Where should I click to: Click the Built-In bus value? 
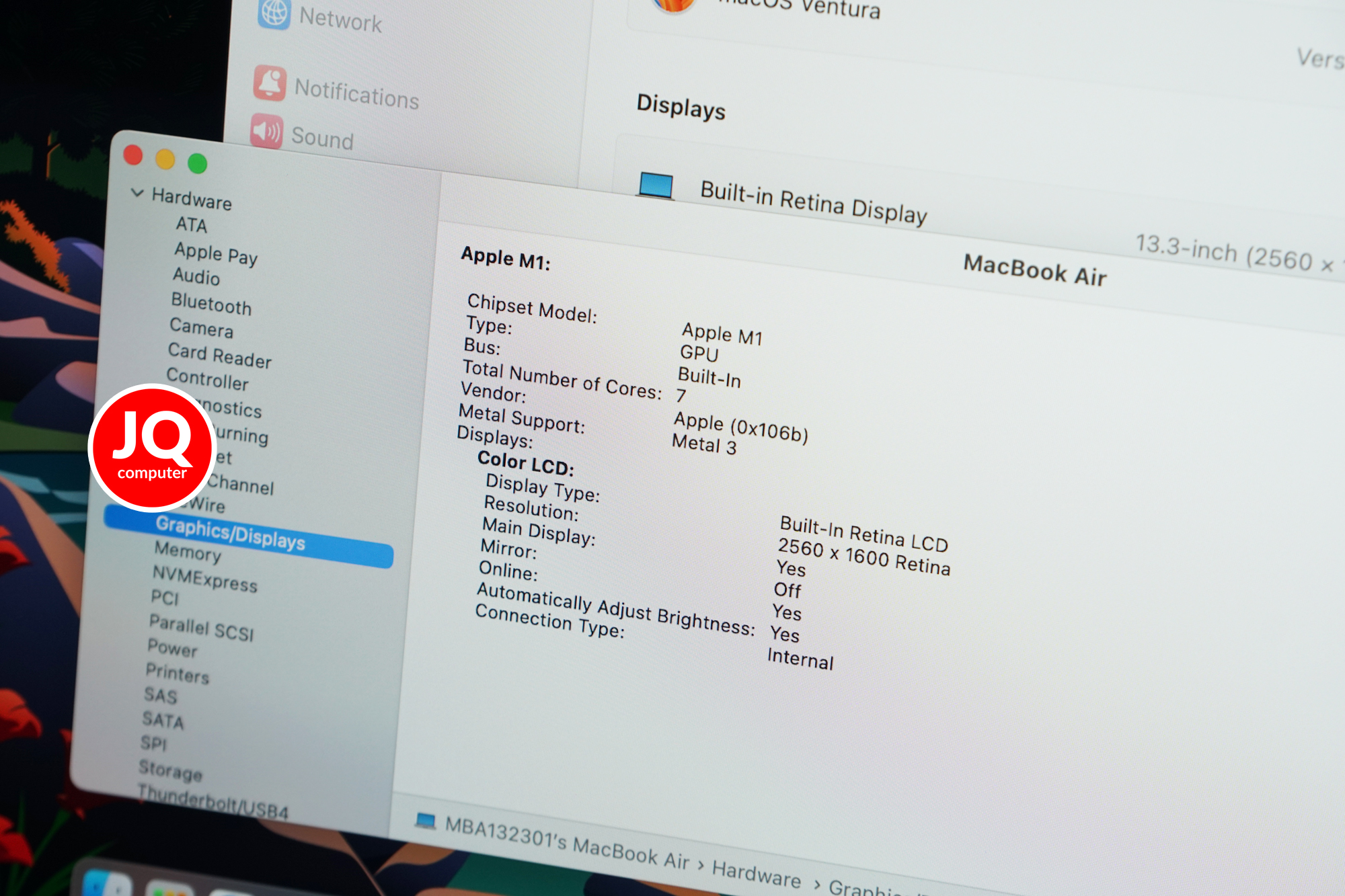click(709, 378)
